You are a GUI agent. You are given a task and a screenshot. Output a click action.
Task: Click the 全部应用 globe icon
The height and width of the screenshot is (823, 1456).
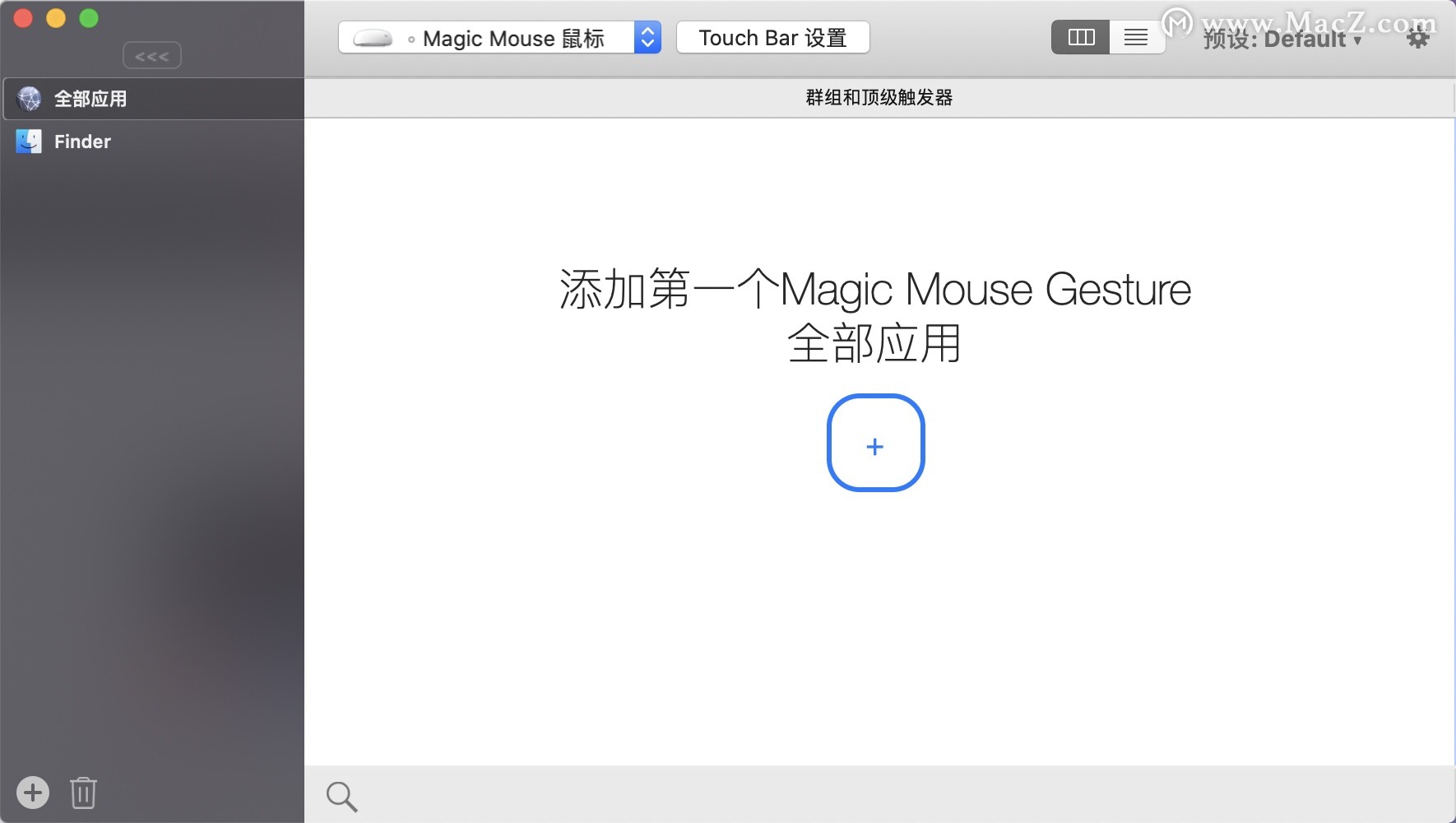[29, 99]
